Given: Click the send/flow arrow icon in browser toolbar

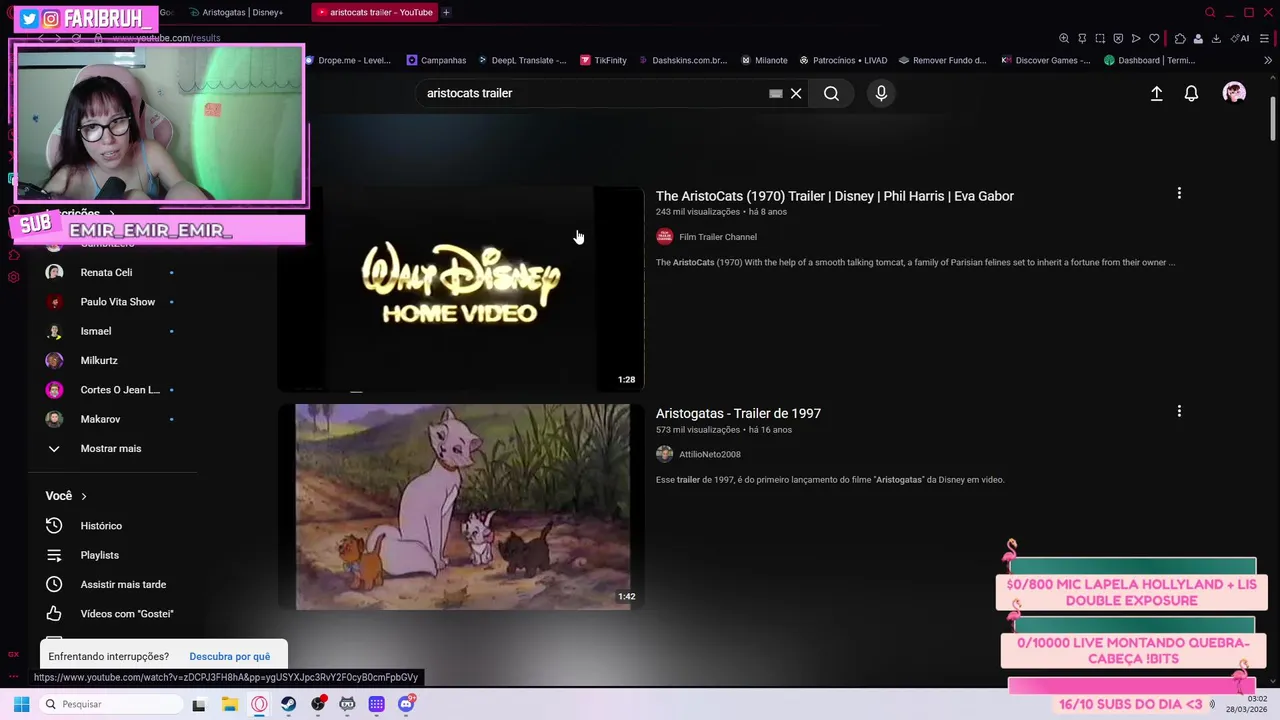Looking at the screenshot, I should point(1136,38).
